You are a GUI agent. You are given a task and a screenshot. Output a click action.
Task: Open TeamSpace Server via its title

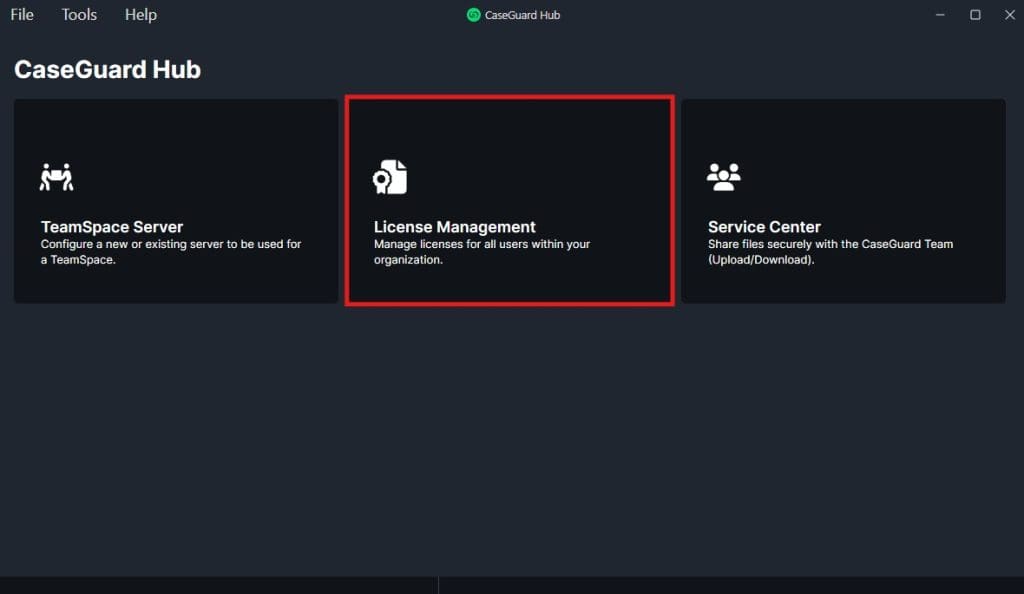point(112,227)
